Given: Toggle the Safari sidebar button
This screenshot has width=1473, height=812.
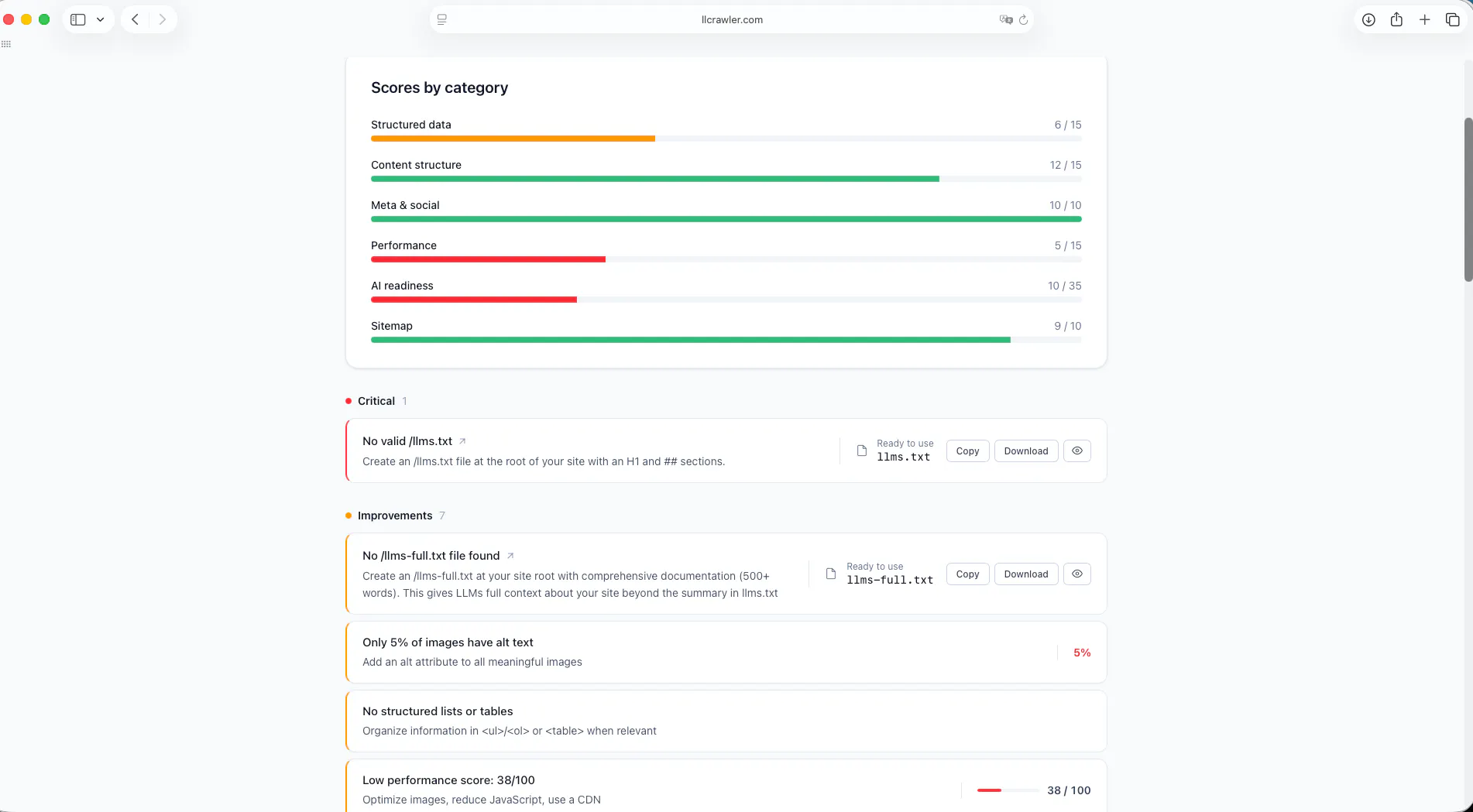Looking at the screenshot, I should click(x=77, y=19).
